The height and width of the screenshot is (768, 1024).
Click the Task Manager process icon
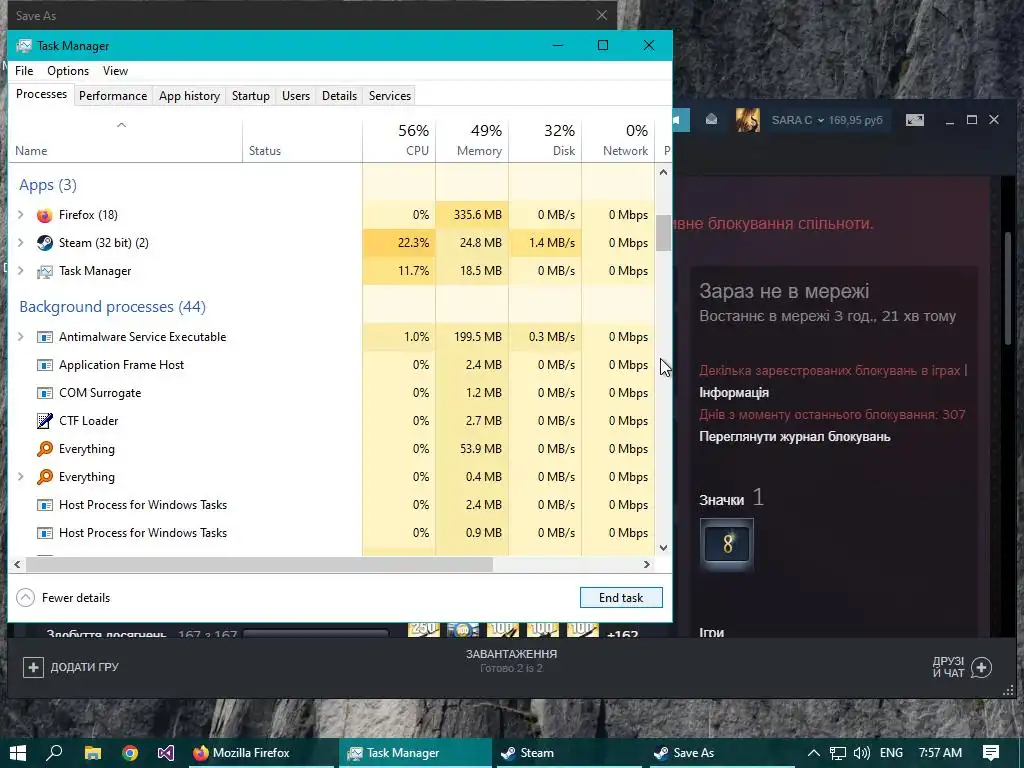tap(44, 271)
